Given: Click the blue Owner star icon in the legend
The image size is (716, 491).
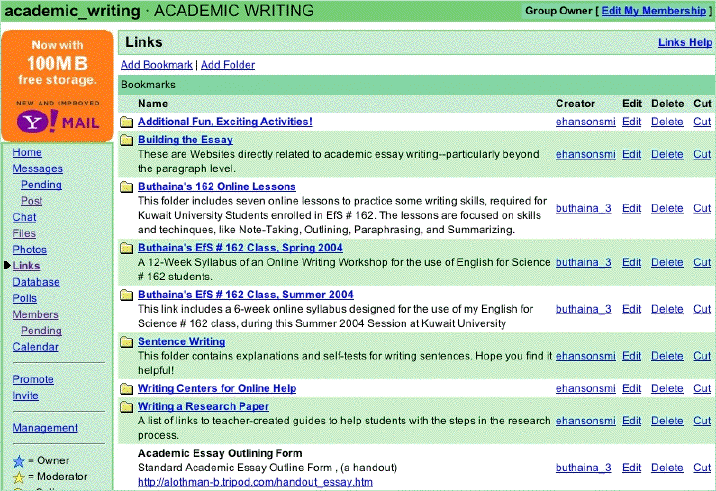Looking at the screenshot, I should tap(19, 461).
